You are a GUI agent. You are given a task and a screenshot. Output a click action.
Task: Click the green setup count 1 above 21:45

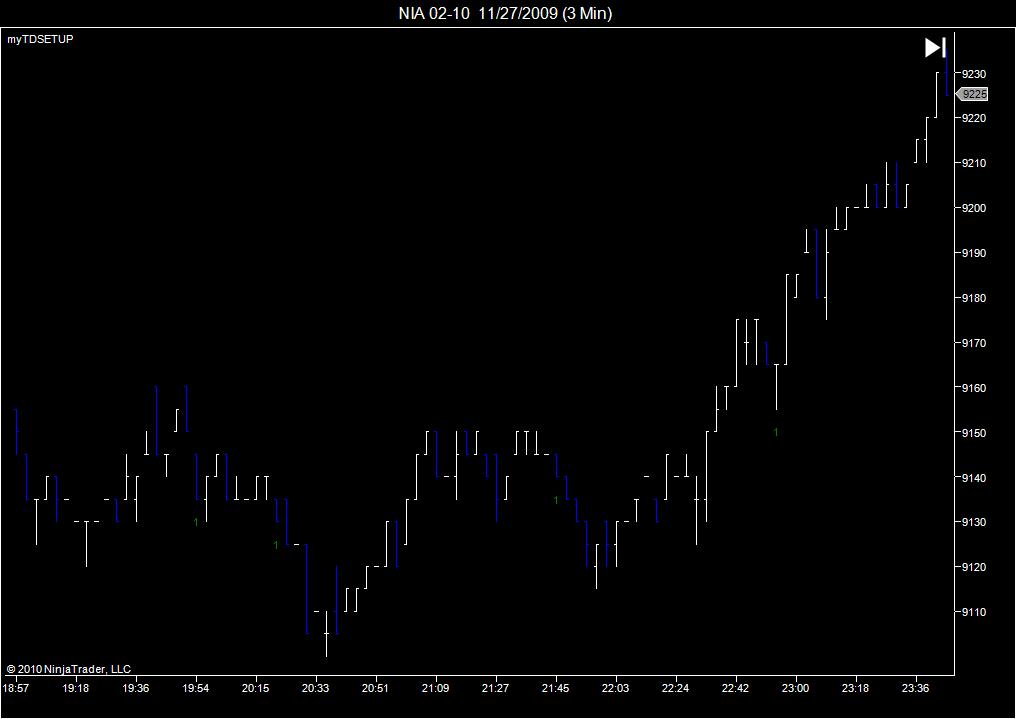tap(556, 500)
